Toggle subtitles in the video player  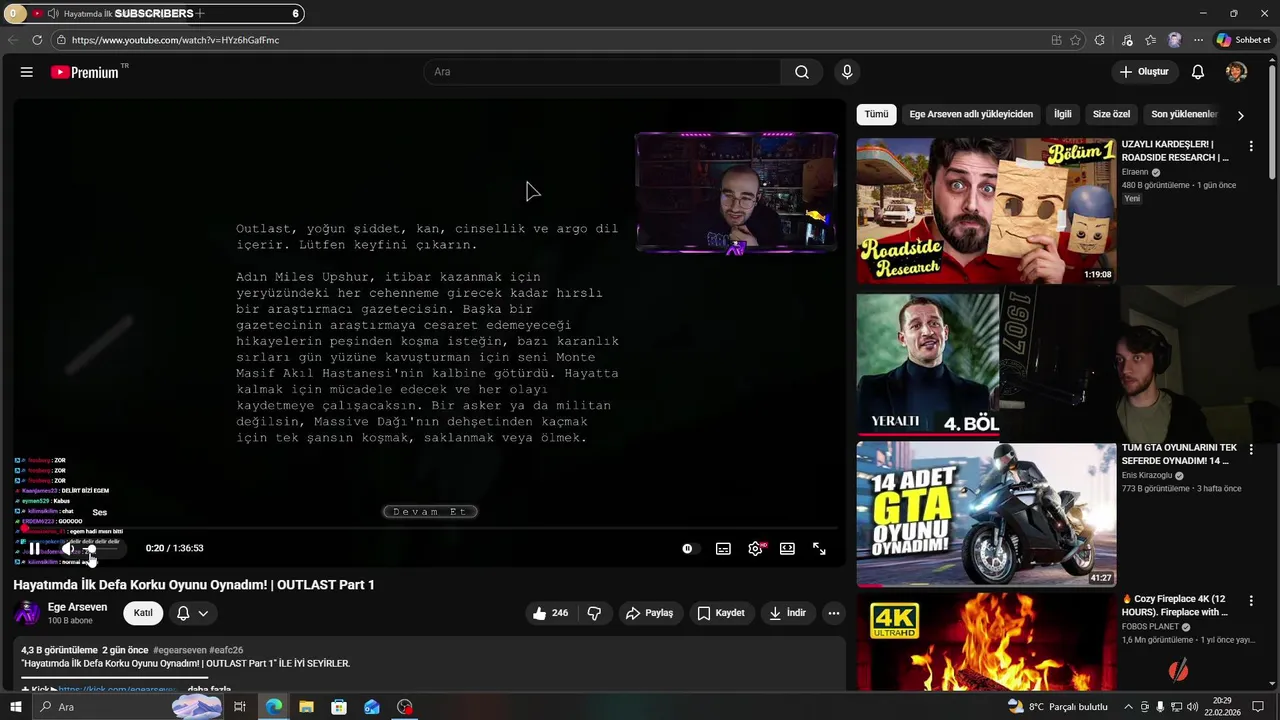click(x=723, y=548)
